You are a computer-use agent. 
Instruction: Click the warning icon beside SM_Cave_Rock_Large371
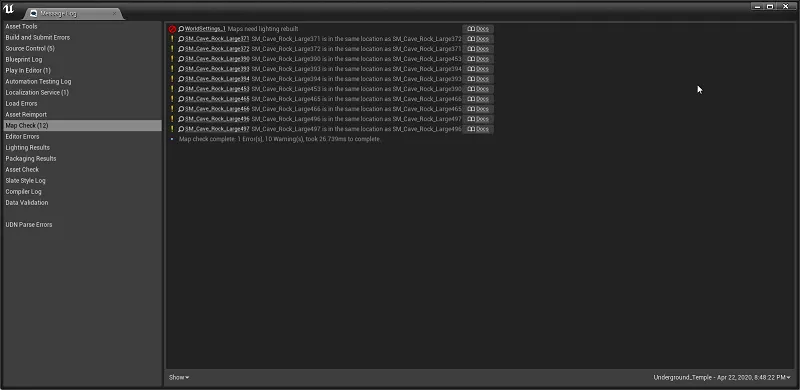172,39
